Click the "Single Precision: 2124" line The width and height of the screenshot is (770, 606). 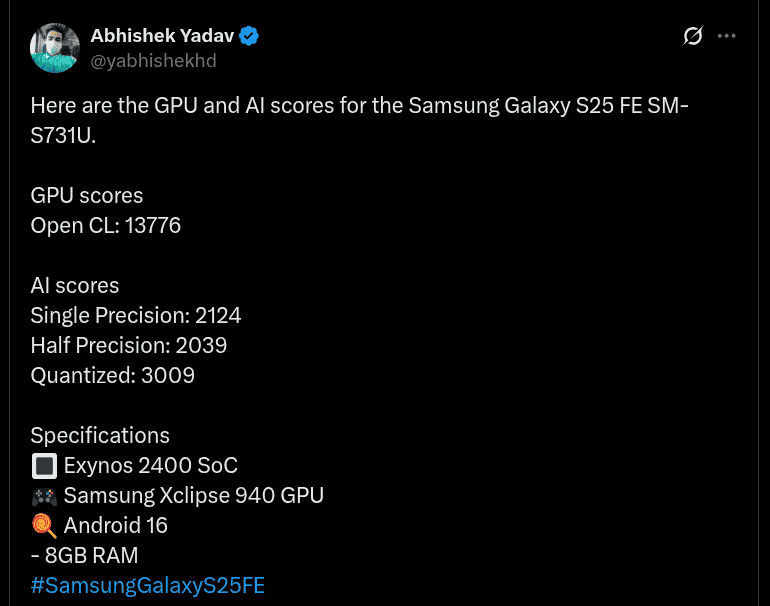[x=136, y=316]
